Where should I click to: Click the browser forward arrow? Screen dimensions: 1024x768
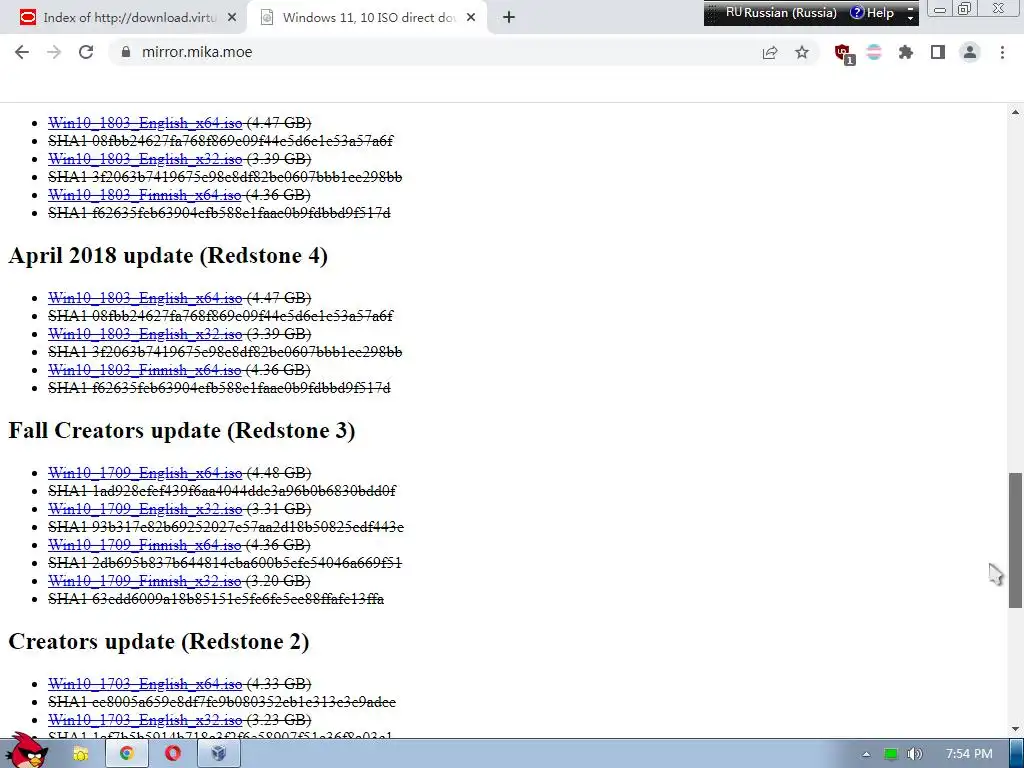[x=54, y=52]
